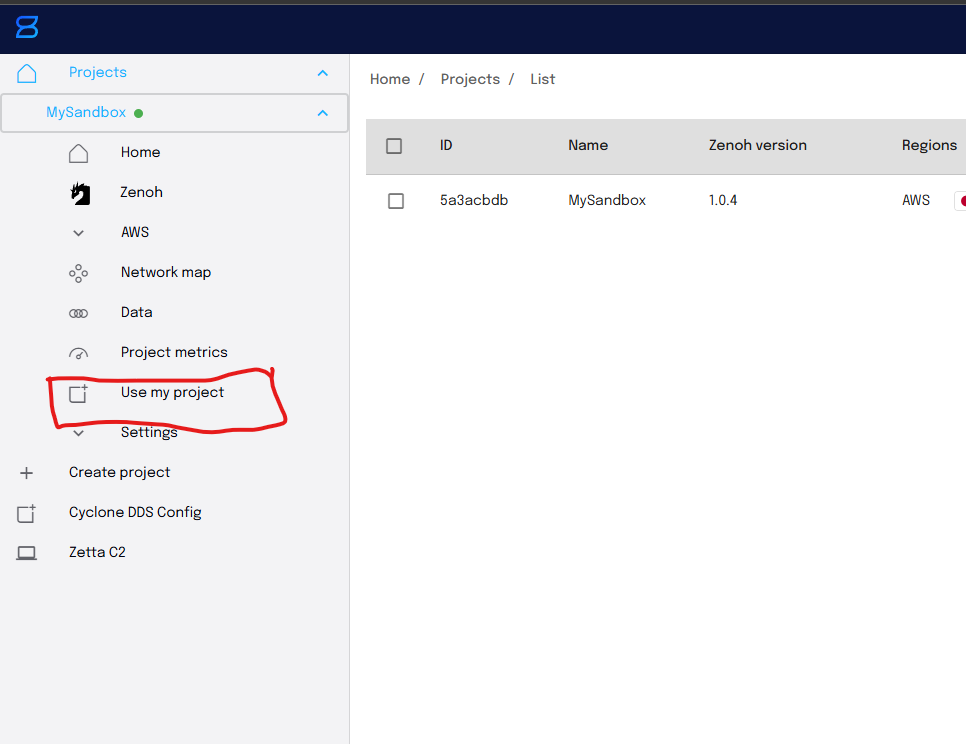Open Zetta C2

coord(97,552)
